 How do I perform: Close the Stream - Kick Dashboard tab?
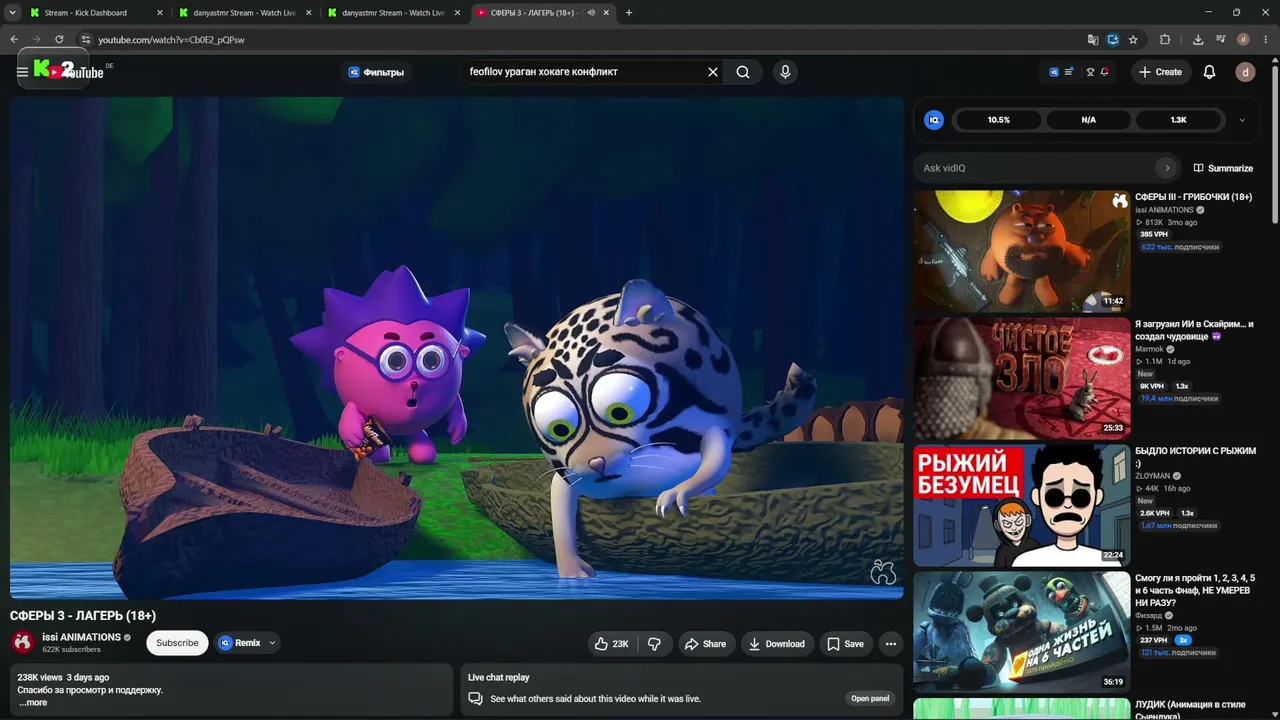pyautogui.click(x=160, y=13)
